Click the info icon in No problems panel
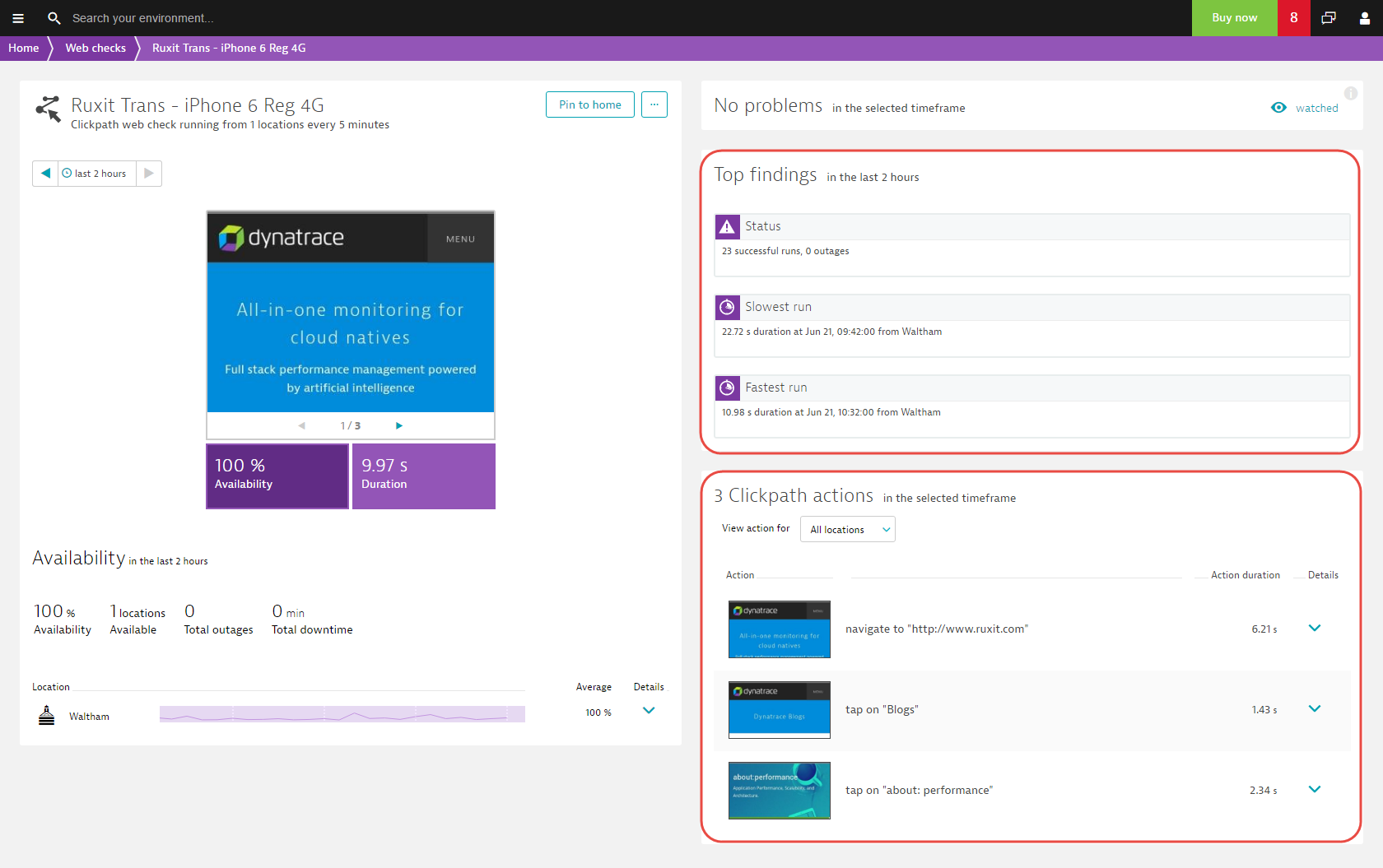The height and width of the screenshot is (868, 1383). tap(1351, 93)
